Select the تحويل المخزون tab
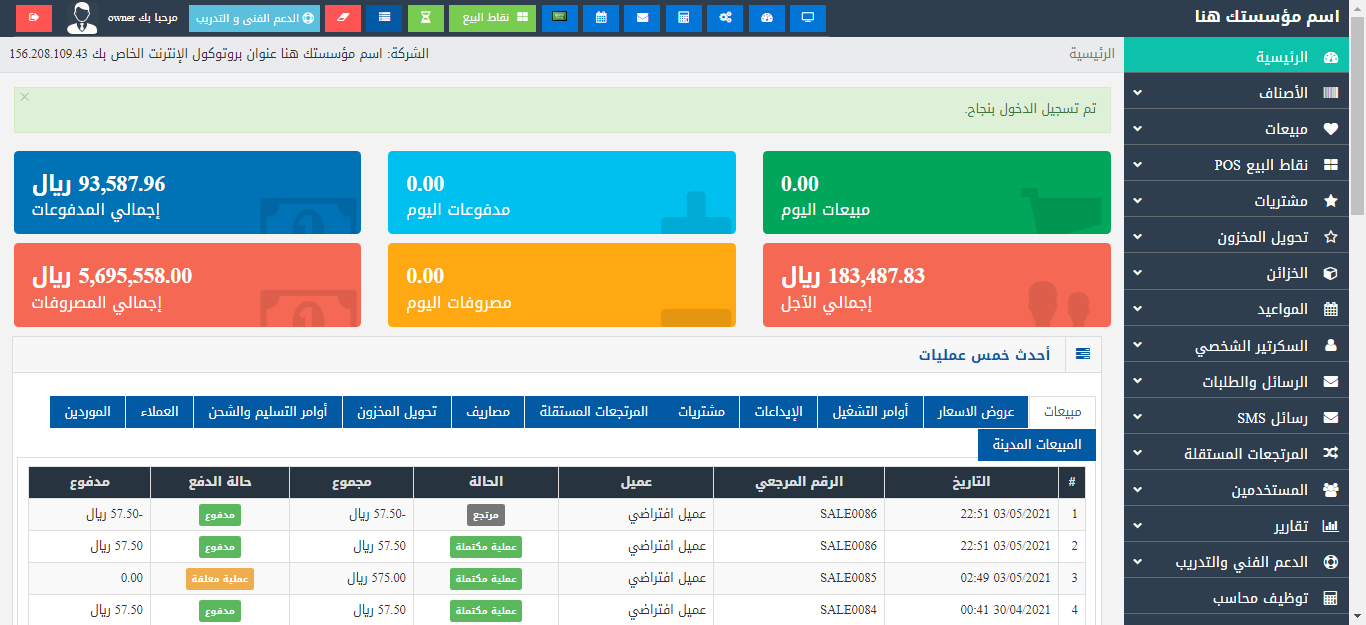The width and height of the screenshot is (1366, 625). pos(397,412)
